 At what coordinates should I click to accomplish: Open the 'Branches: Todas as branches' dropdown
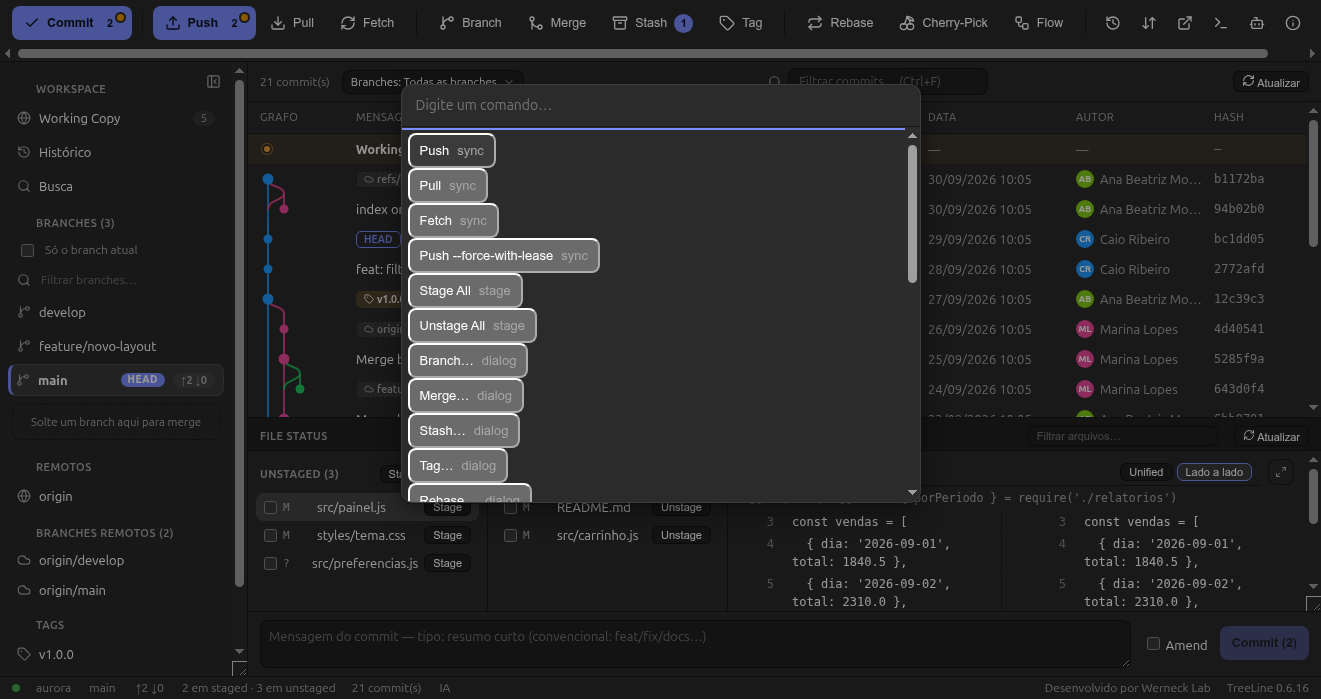click(433, 82)
